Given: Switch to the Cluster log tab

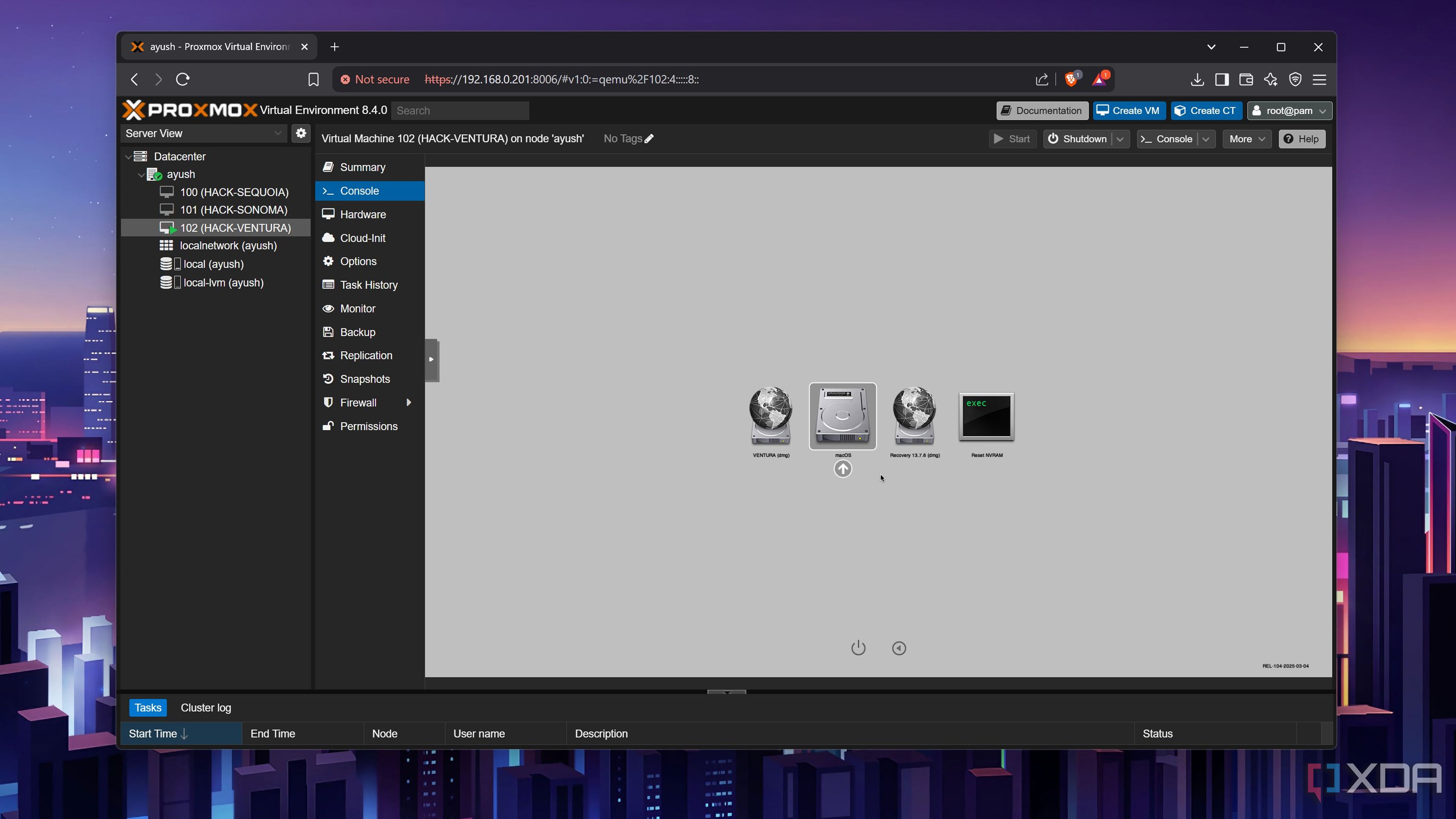Looking at the screenshot, I should tap(206, 708).
